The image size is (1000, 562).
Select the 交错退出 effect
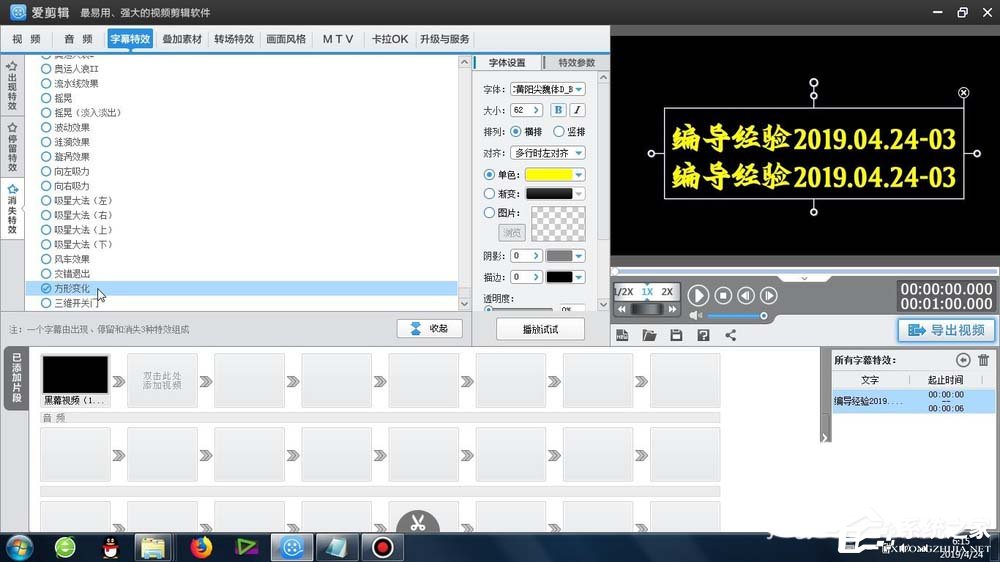point(65,274)
